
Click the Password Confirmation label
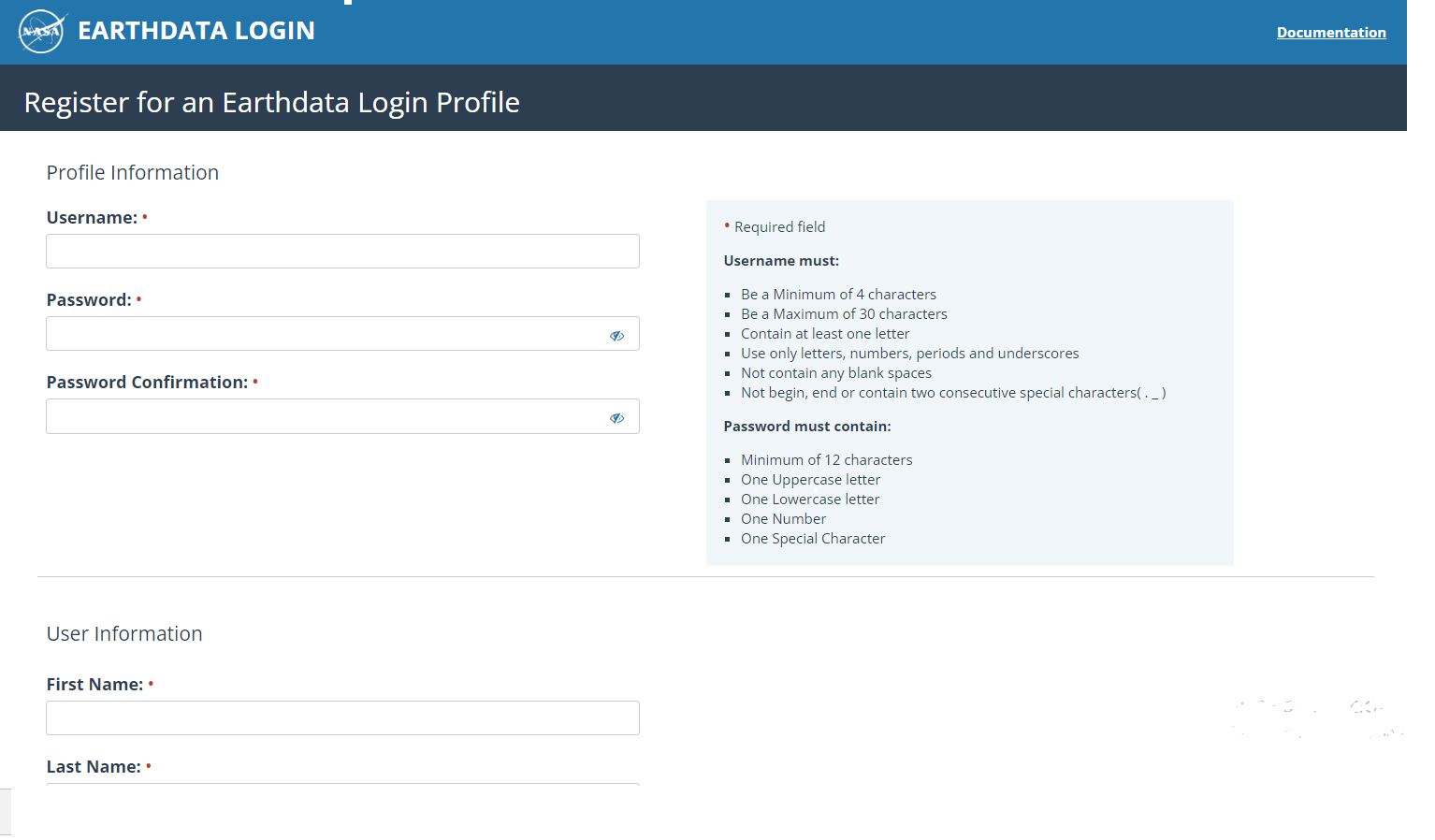coord(148,383)
